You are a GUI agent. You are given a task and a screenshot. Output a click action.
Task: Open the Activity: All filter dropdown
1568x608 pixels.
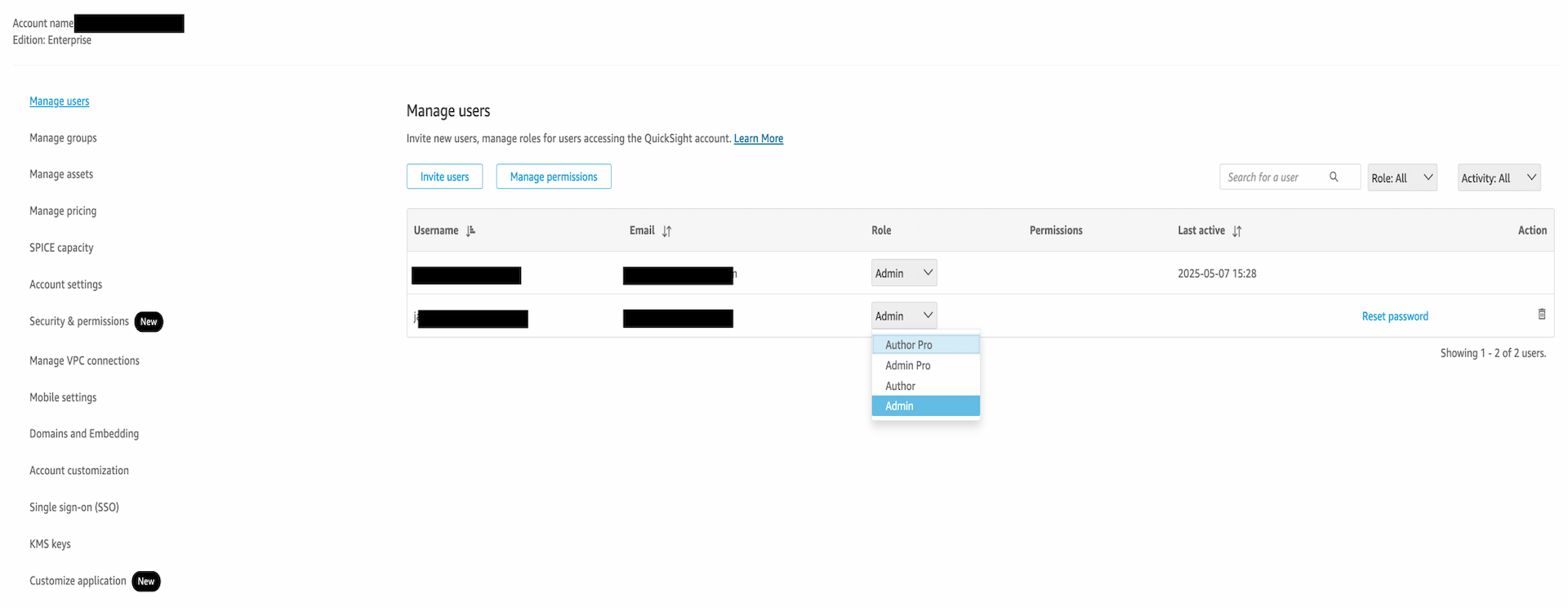click(1499, 177)
